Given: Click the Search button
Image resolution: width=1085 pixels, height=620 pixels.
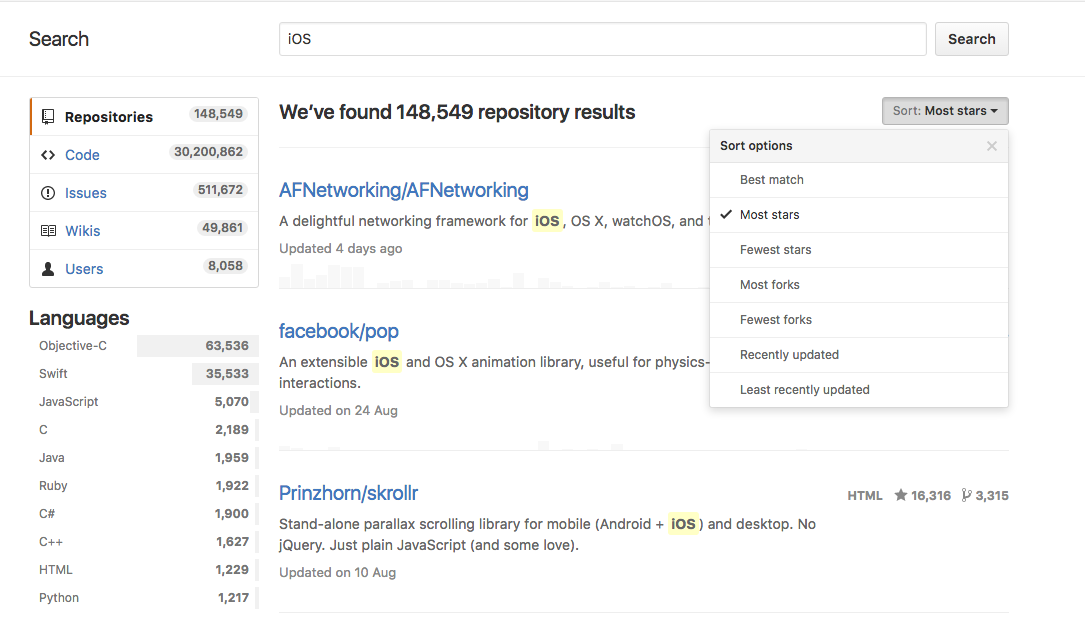Looking at the screenshot, I should [972, 39].
